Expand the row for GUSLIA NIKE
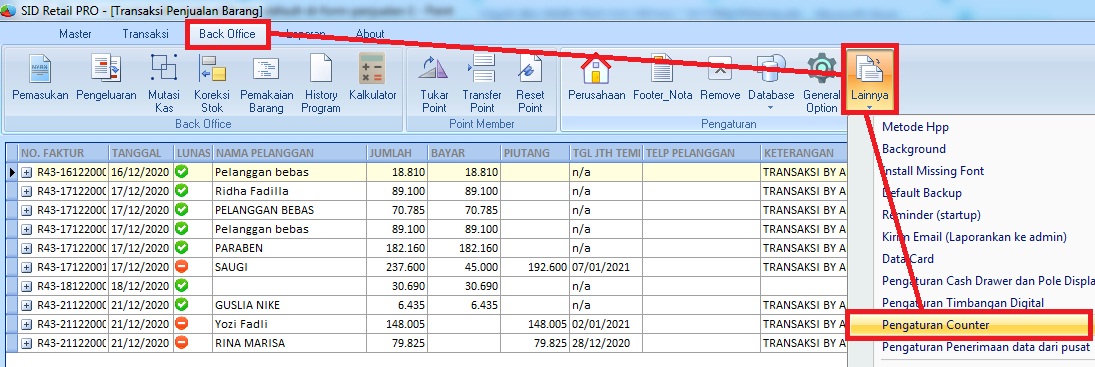Viewport: 1095px width, 367px height. 27,305
